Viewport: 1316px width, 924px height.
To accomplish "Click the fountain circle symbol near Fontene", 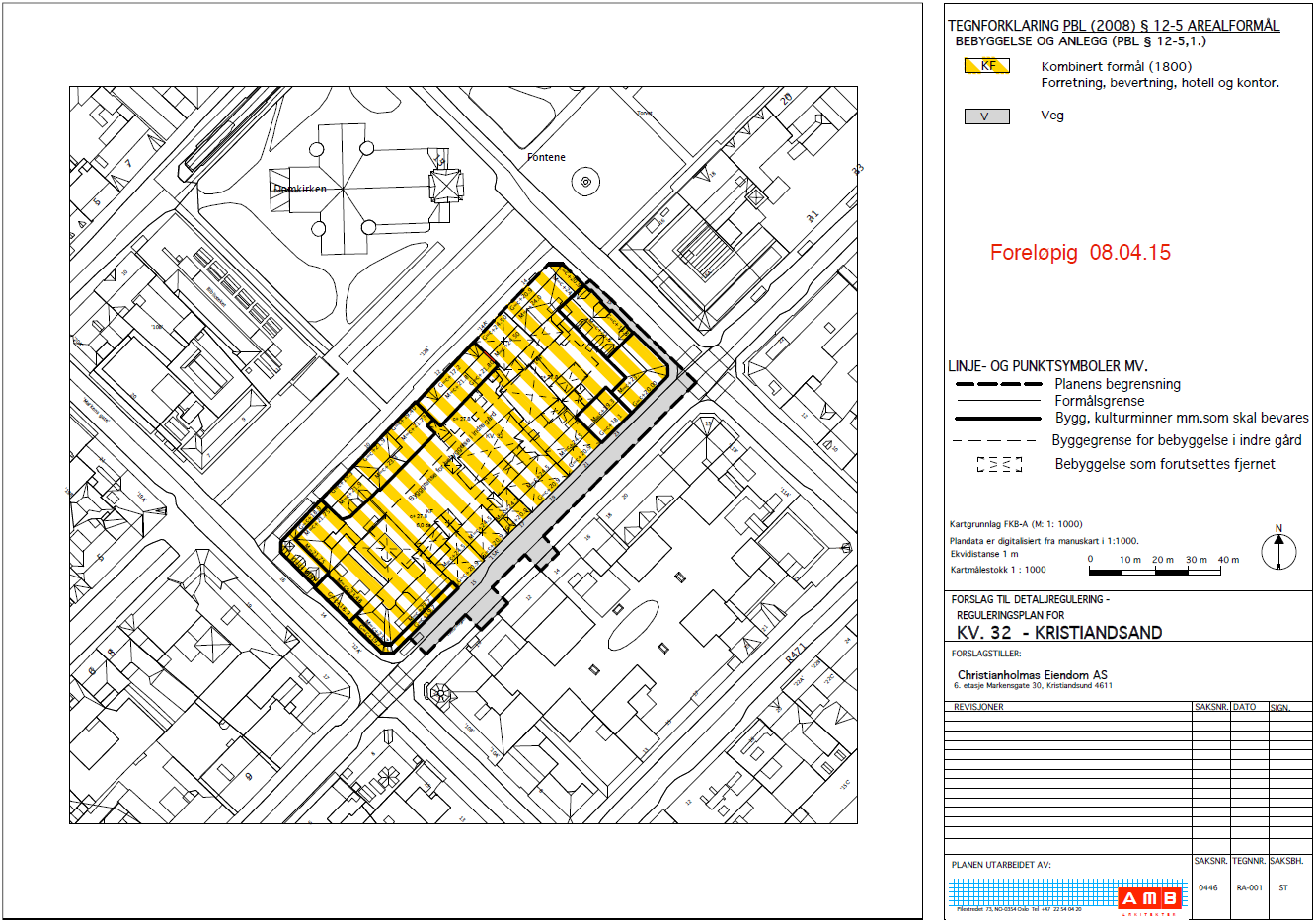I will click(586, 182).
